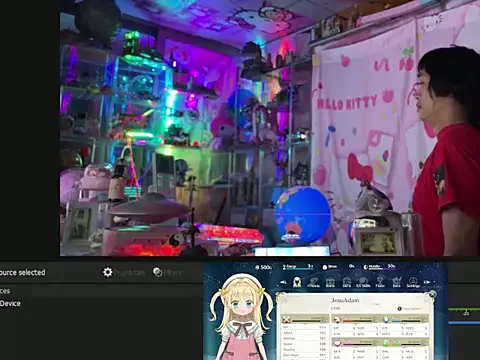Open Properties with the gear button
The image size is (480, 360).
tap(124, 272)
